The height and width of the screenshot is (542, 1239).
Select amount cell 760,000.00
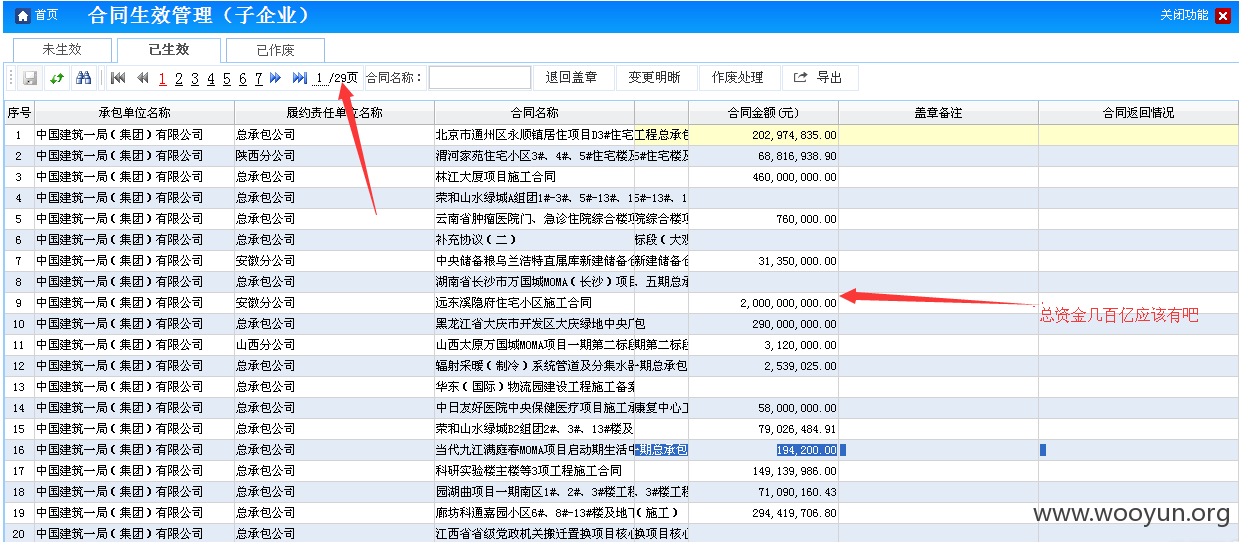[764, 218]
